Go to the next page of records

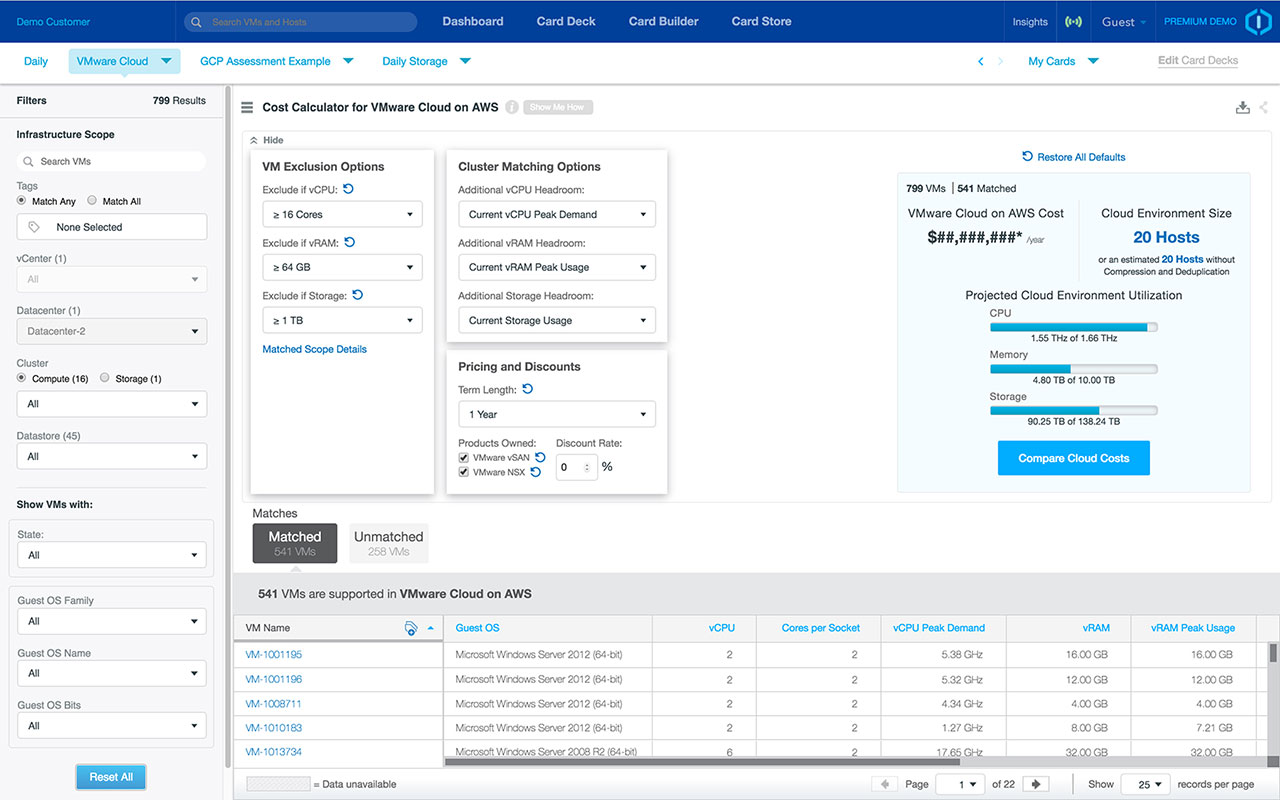click(x=1036, y=784)
